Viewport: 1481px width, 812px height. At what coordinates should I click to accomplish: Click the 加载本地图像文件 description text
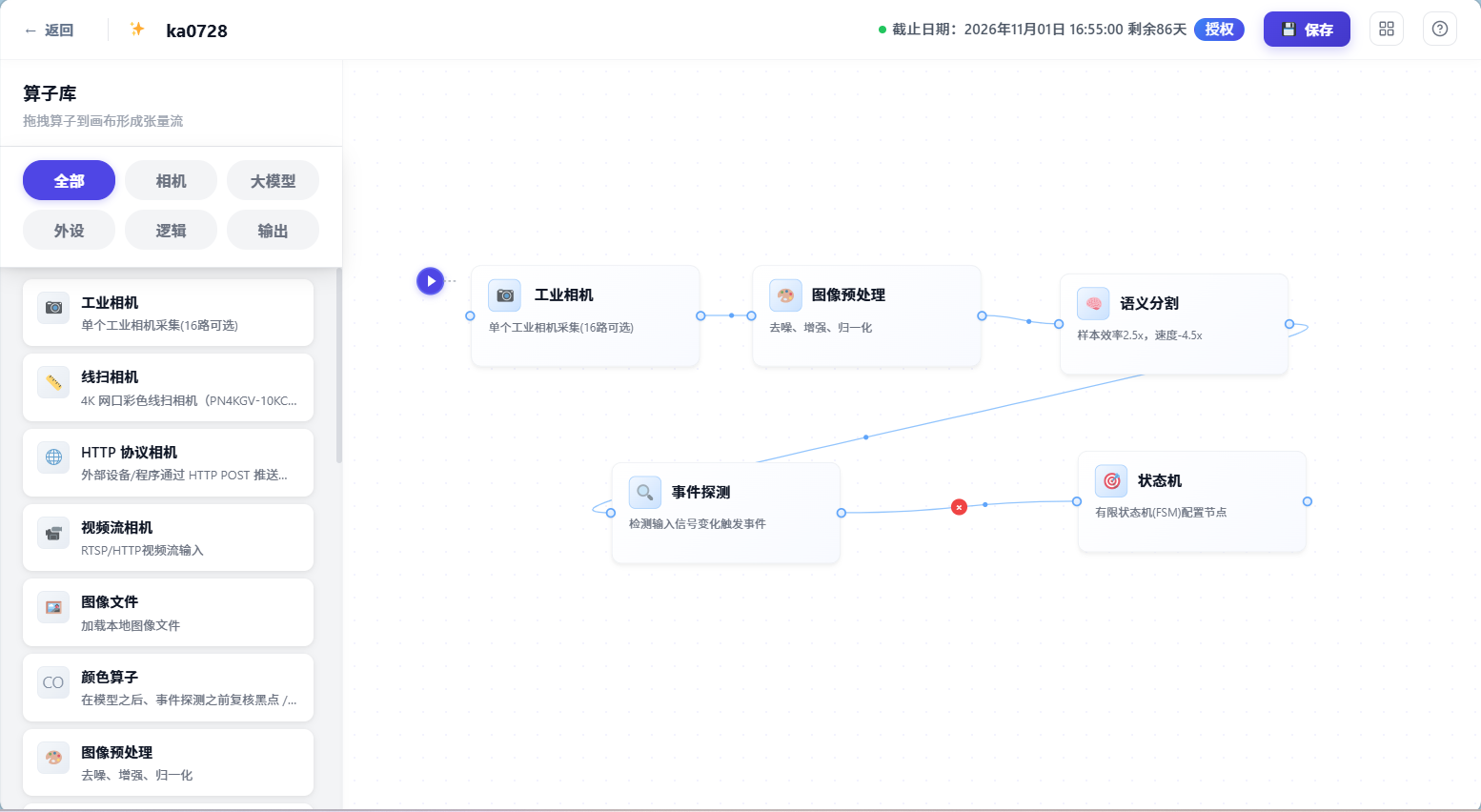(131, 625)
